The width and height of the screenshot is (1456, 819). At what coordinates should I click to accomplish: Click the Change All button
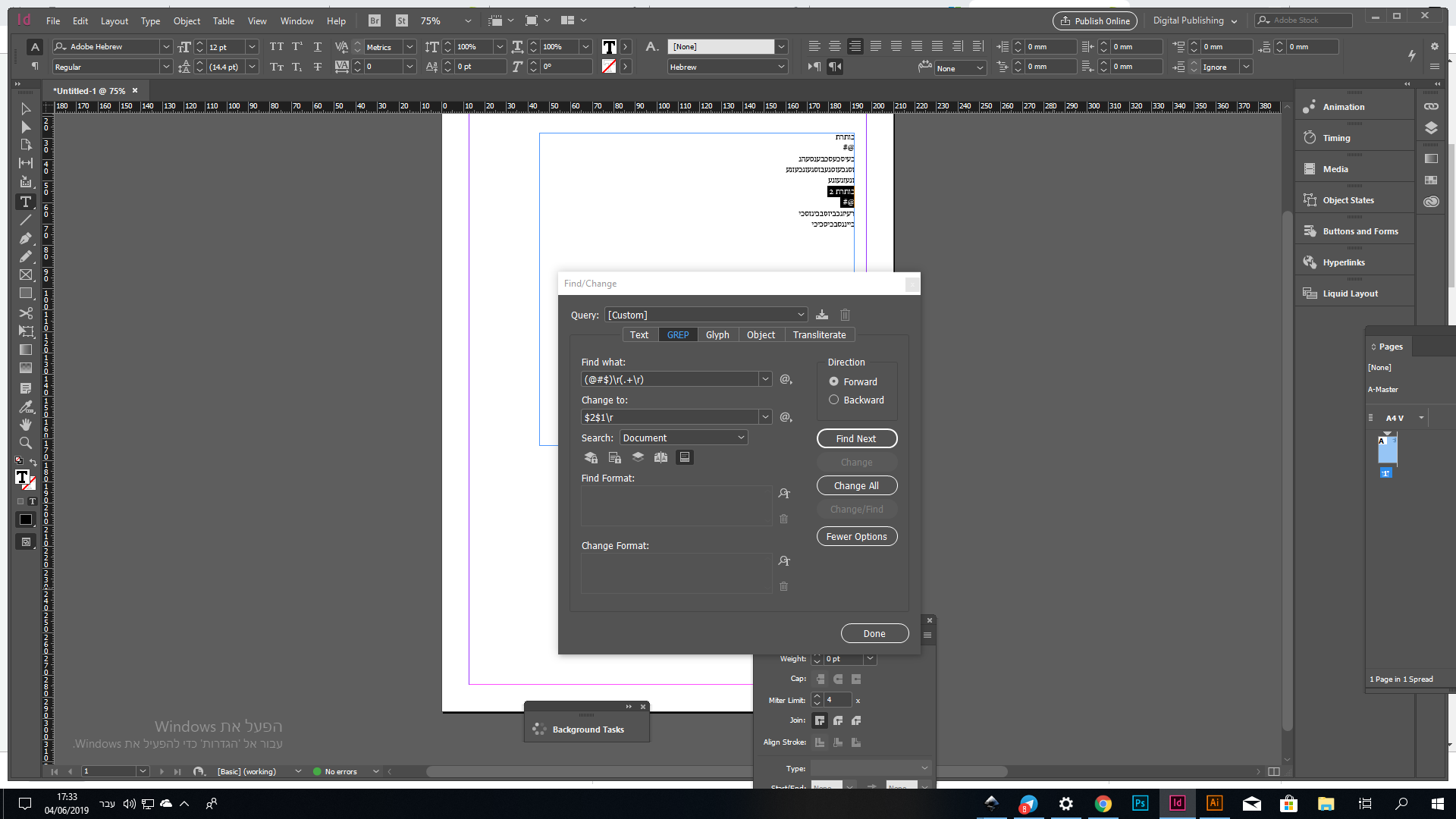point(856,485)
